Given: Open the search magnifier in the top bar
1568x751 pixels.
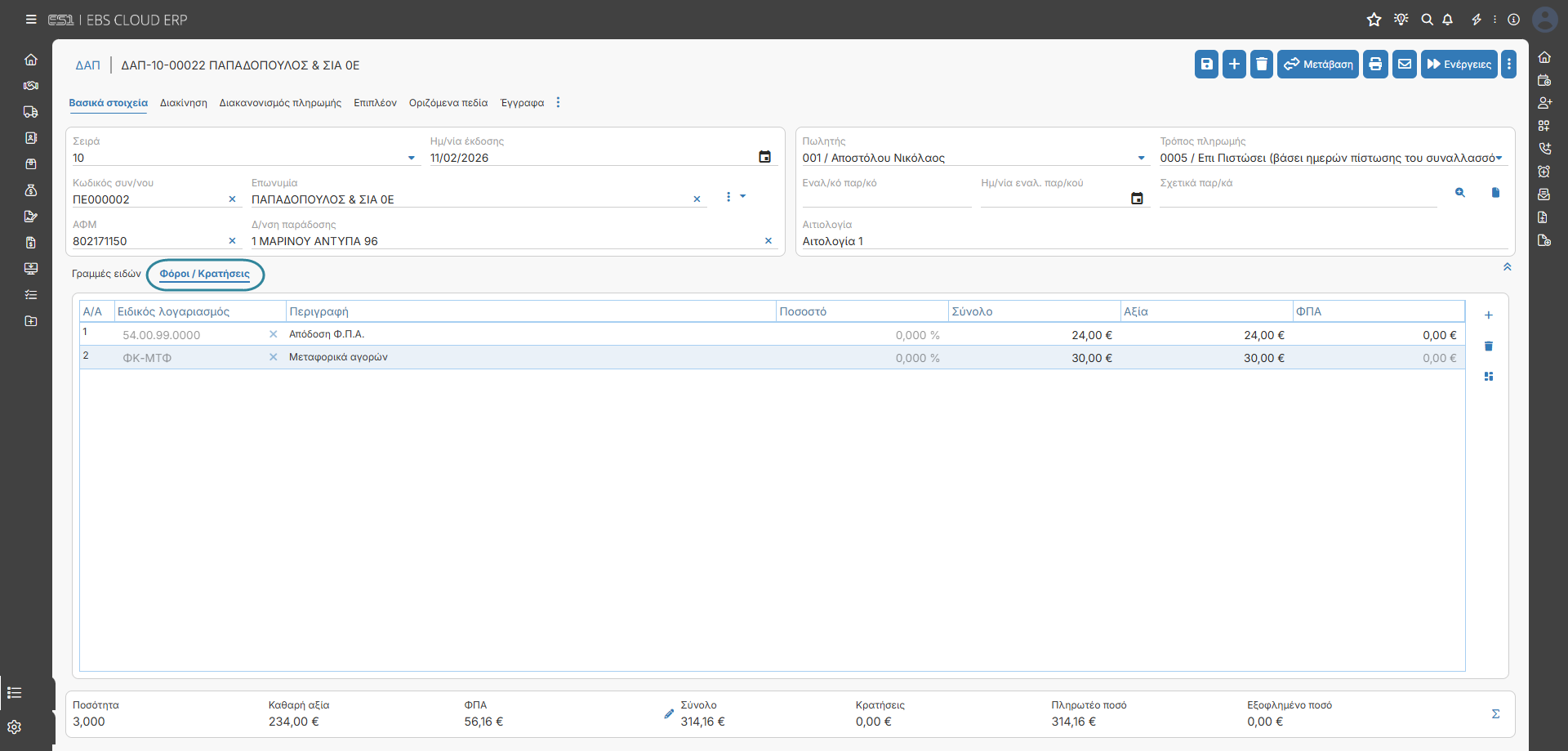Looking at the screenshot, I should (x=1427, y=20).
